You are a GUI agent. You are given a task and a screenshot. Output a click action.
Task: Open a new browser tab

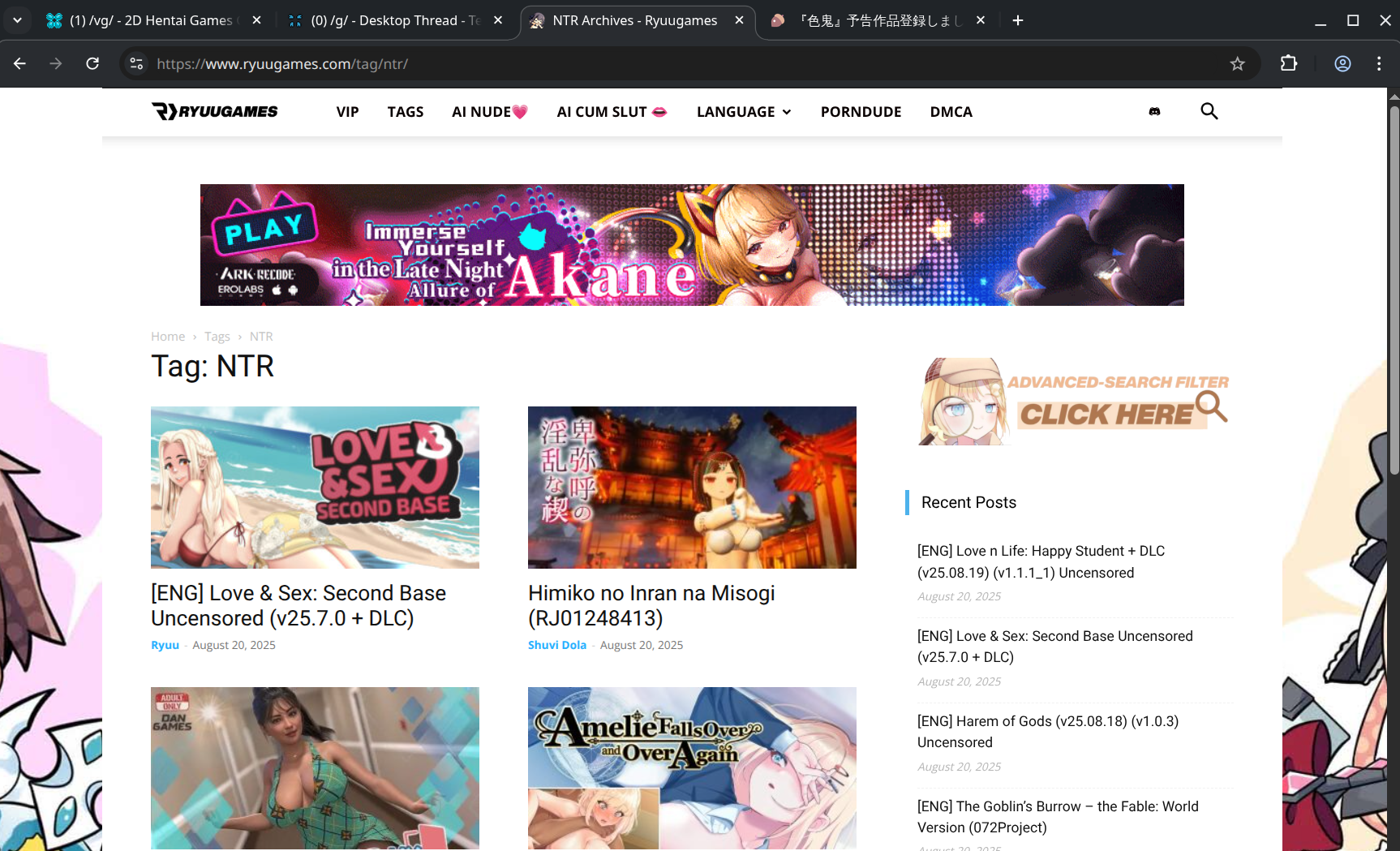(x=1018, y=20)
